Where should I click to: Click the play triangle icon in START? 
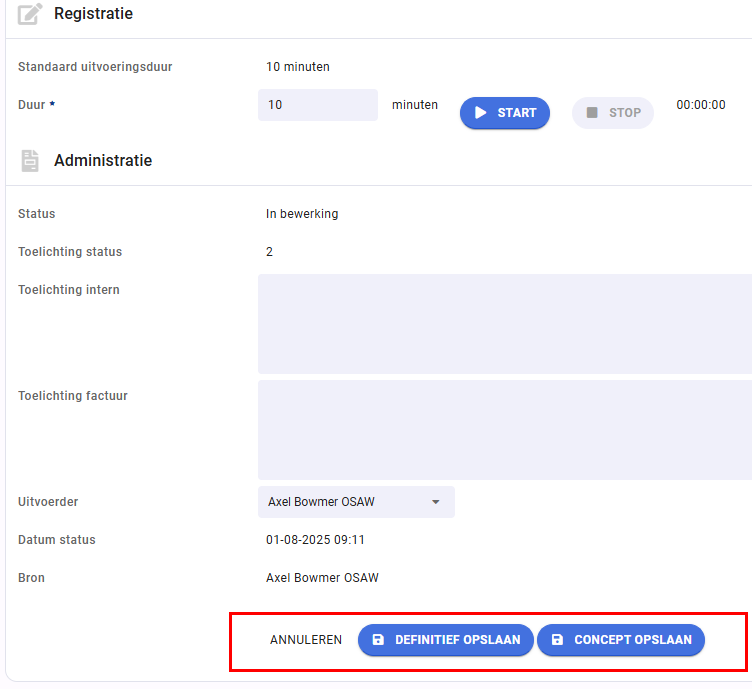[x=480, y=113]
